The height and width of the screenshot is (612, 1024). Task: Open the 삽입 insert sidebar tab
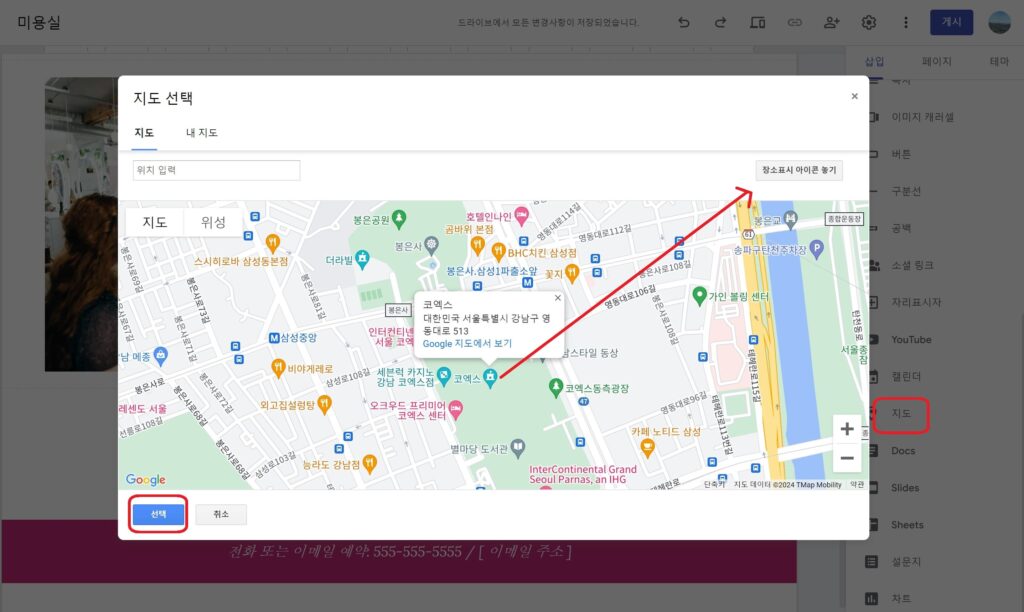tap(874, 61)
